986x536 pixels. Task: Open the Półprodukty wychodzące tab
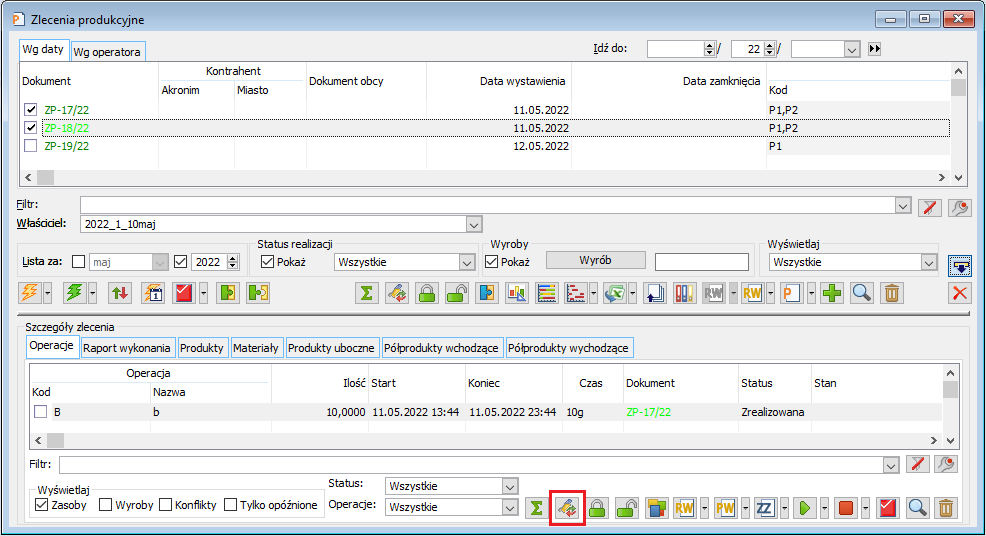point(568,348)
